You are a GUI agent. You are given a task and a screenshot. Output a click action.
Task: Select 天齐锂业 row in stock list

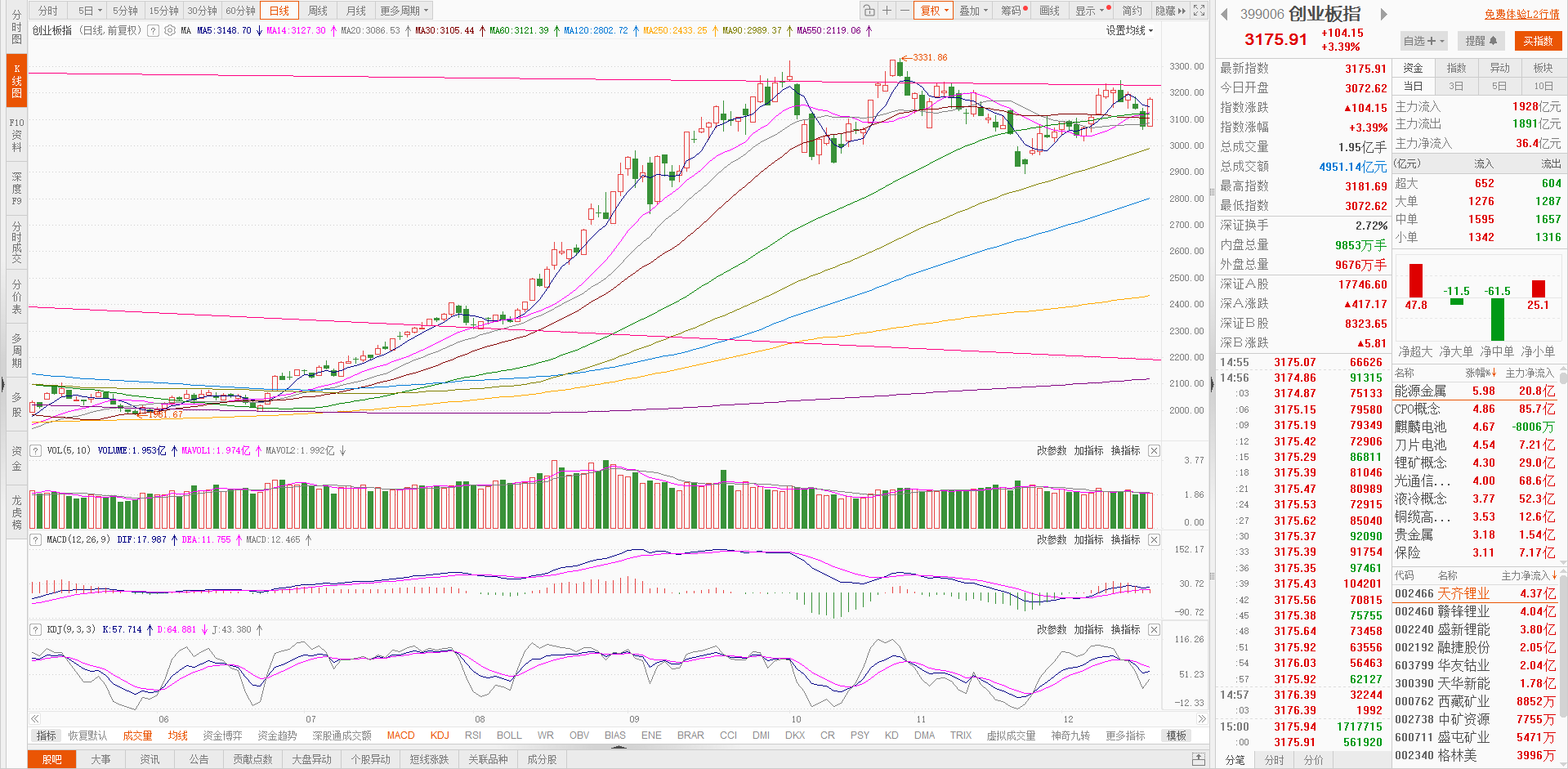point(1463,593)
